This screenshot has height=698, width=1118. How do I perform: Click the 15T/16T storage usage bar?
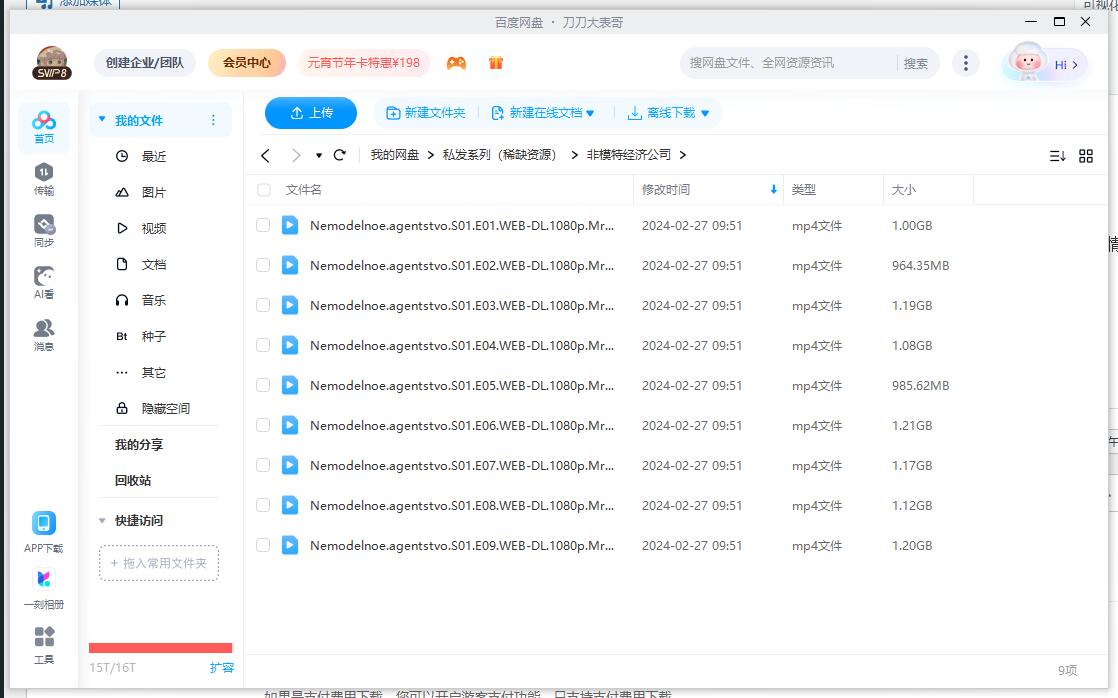[160, 646]
